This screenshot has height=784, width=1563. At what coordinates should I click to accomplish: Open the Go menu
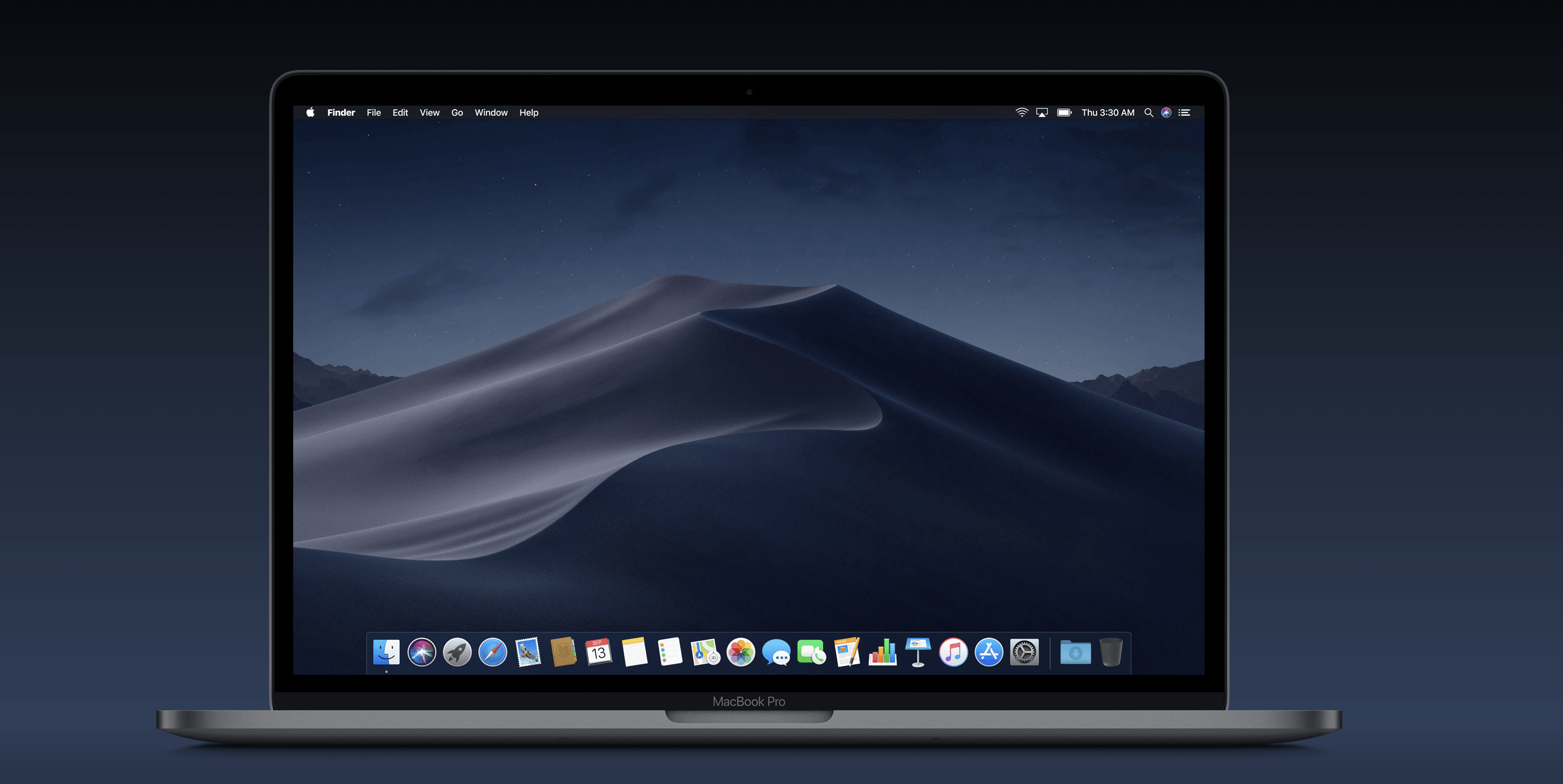(457, 112)
